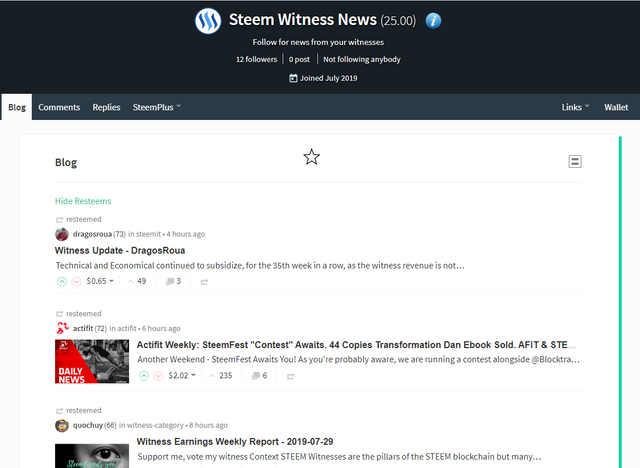Upvote the Witness Update - DragosRoua post
Screen dimensions: 640x468
[62, 282]
